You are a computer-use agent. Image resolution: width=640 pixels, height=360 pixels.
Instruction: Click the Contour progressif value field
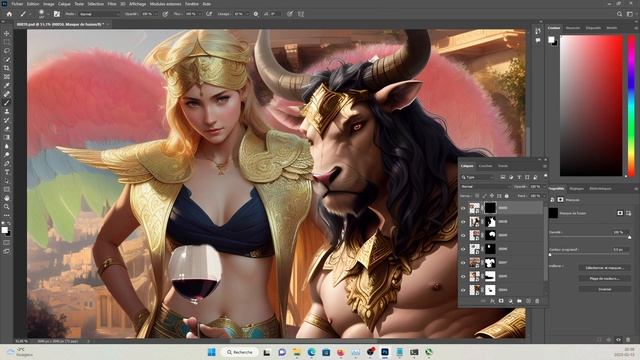click(x=619, y=249)
